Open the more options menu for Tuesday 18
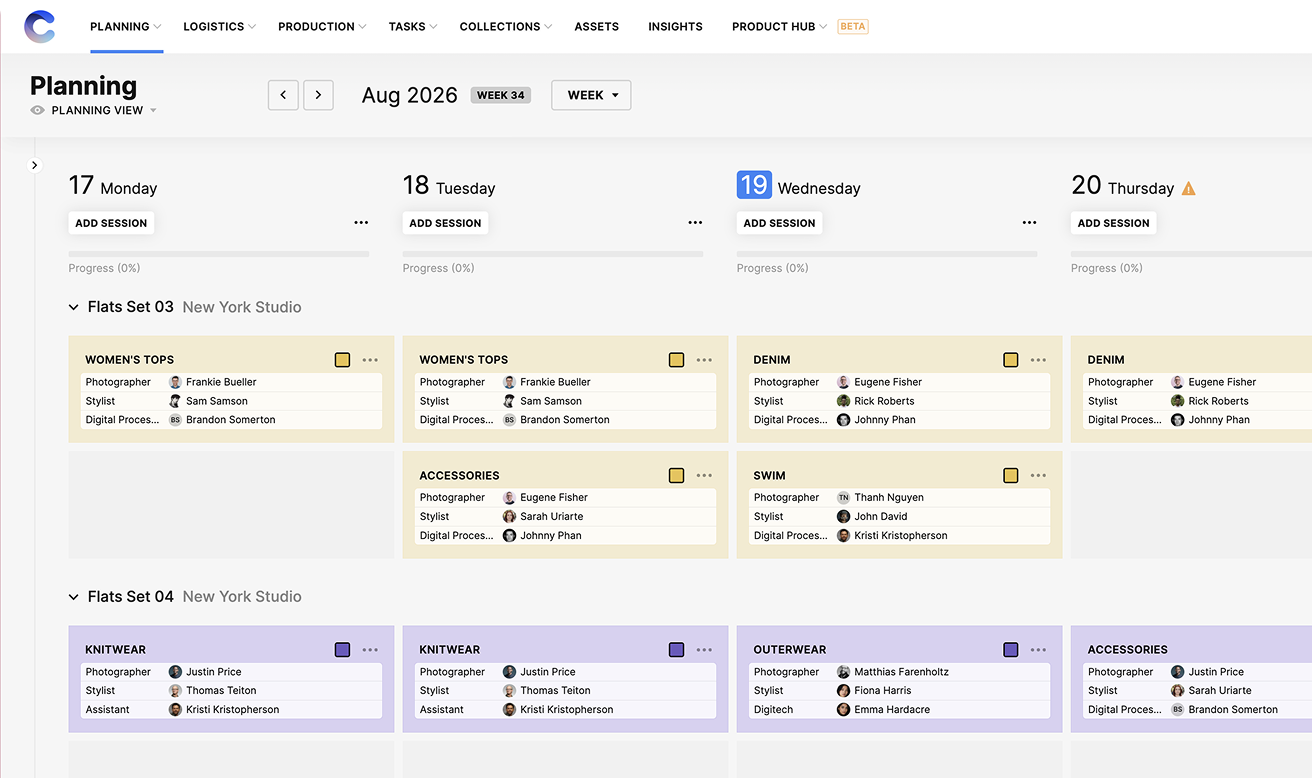This screenshot has height=778, width=1312. click(695, 223)
